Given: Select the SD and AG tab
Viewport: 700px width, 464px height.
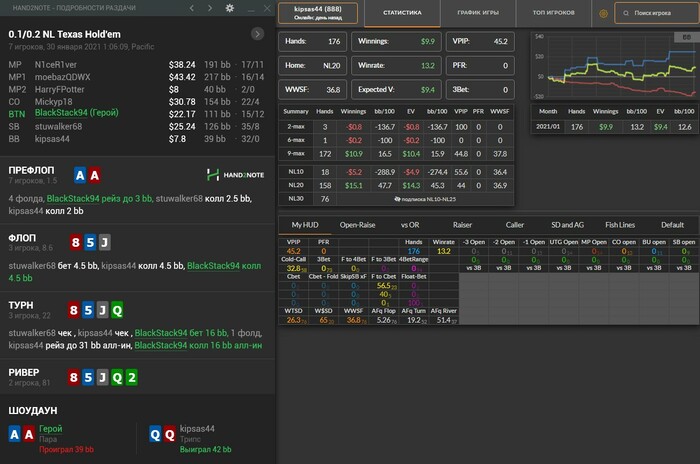Looking at the screenshot, I should tap(567, 225).
